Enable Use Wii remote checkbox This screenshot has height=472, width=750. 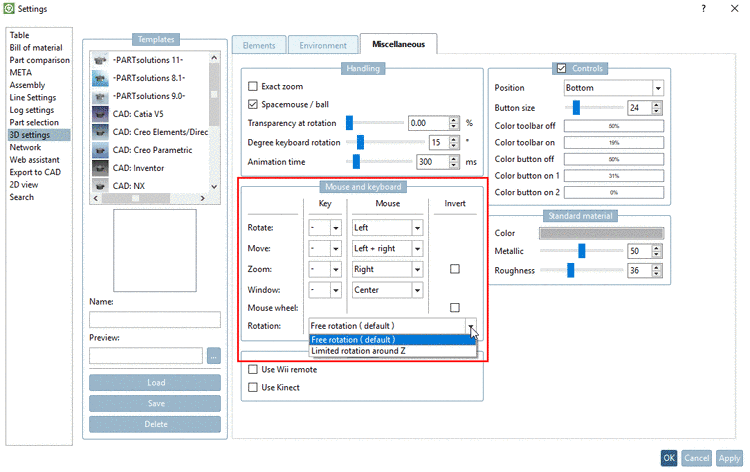click(253, 369)
